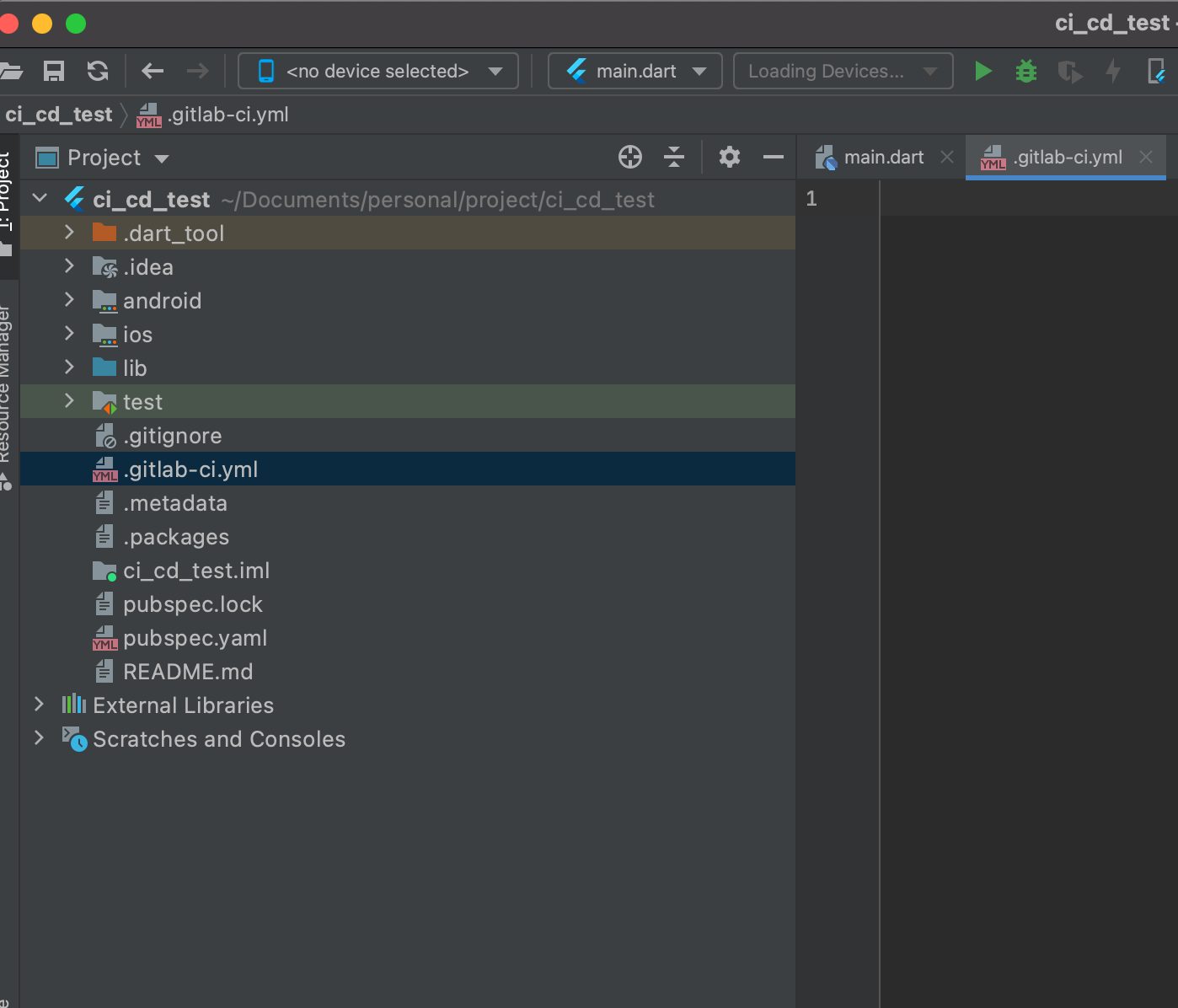Image resolution: width=1178 pixels, height=1008 pixels.
Task: Click ci_cd_test in the breadcrumb
Action: [58, 115]
